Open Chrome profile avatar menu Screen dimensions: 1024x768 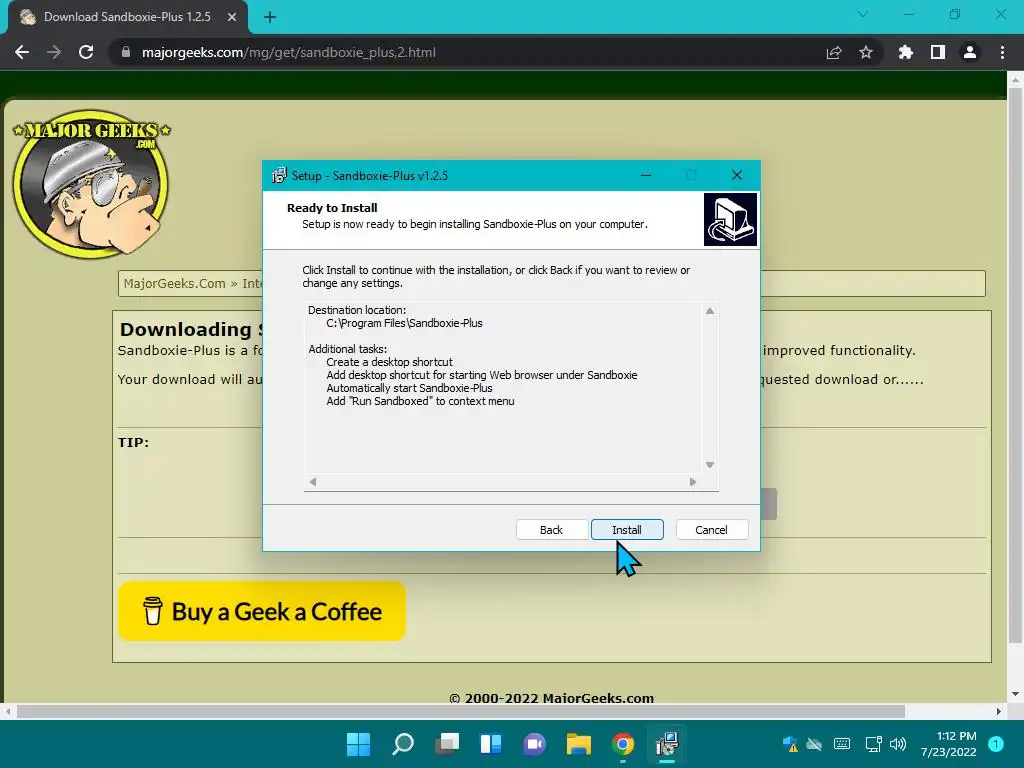pyautogui.click(x=970, y=52)
